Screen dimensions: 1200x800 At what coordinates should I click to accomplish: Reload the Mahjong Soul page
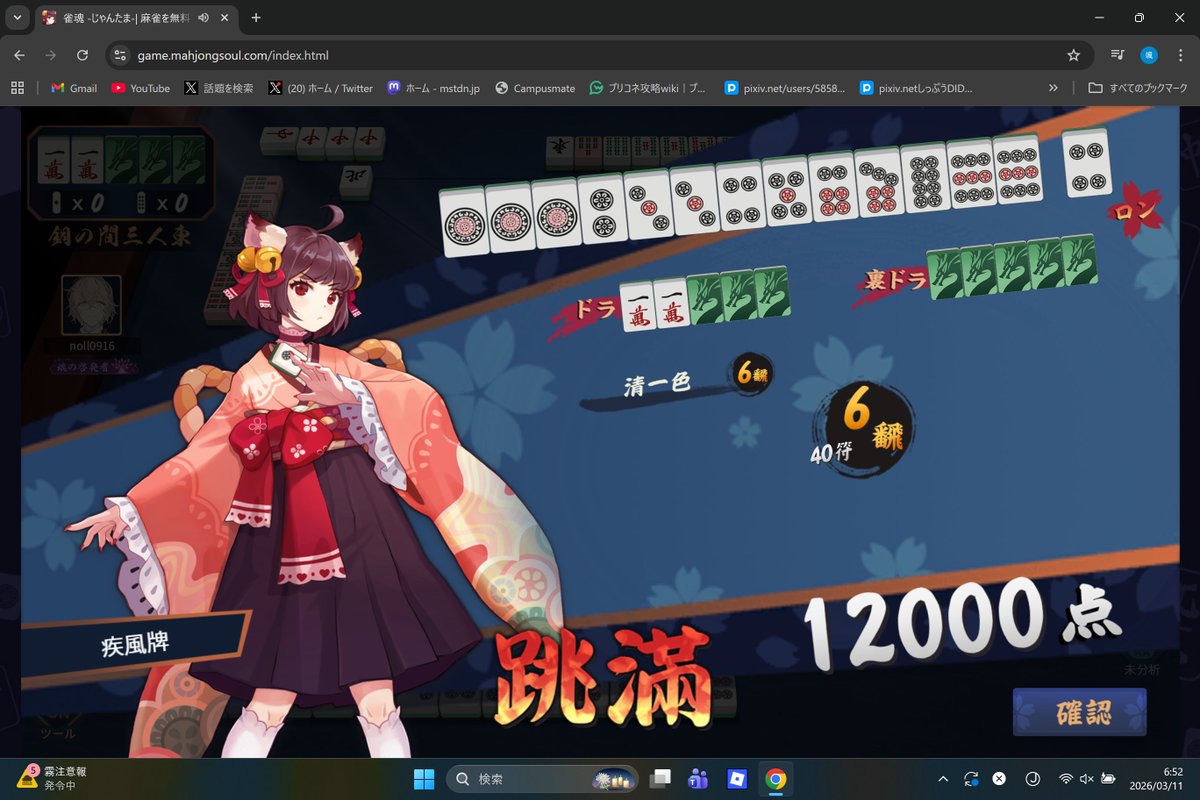coord(83,55)
